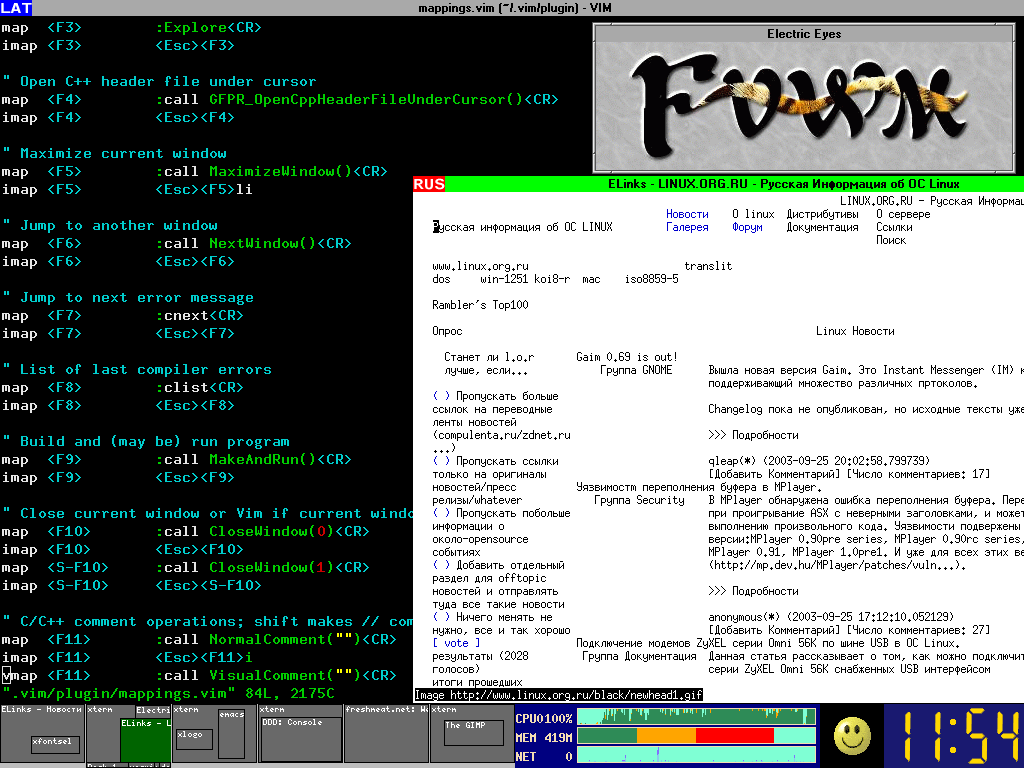The height and width of the screenshot is (768, 1024).
Task: Select the DDD: Console mini-window in the pager
Action: coord(301,739)
